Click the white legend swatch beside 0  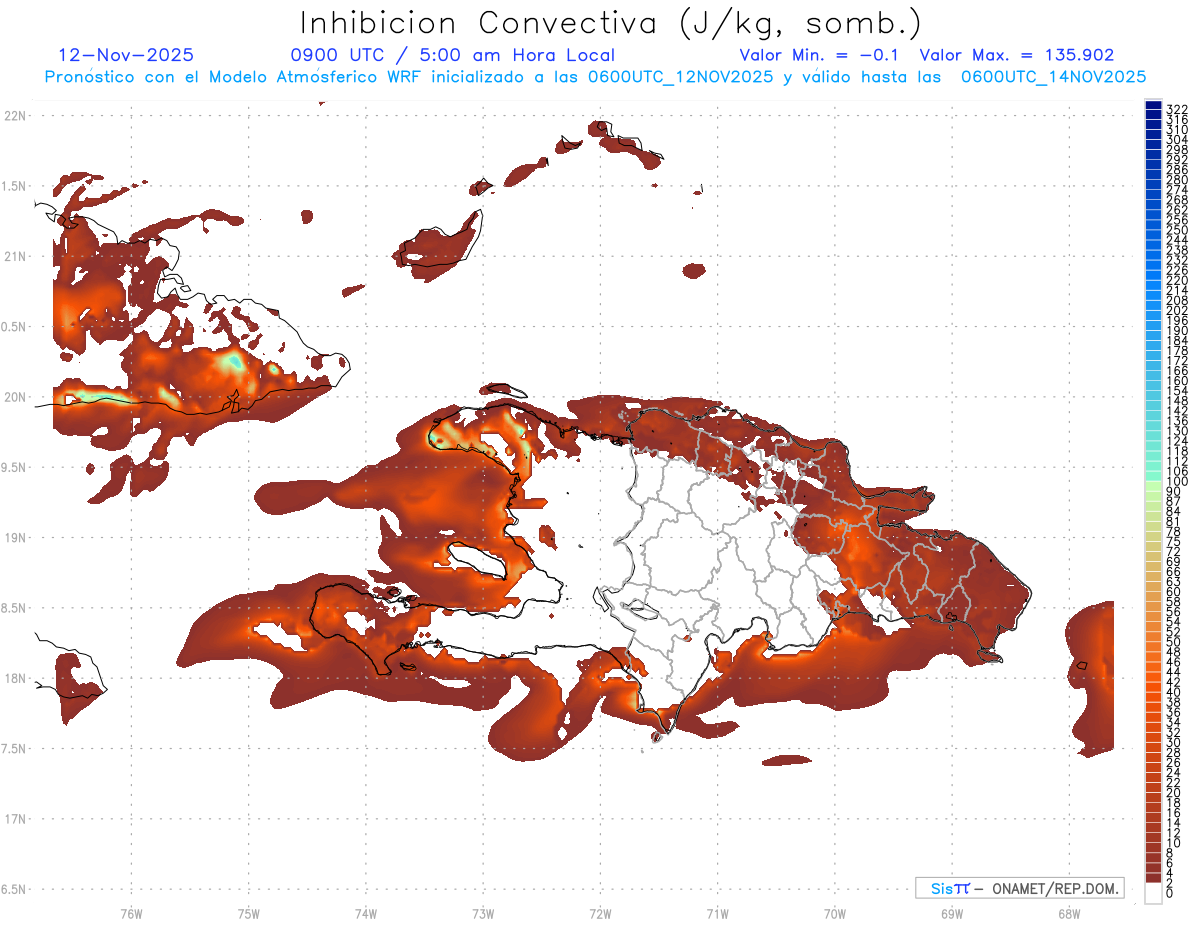pos(1153,893)
